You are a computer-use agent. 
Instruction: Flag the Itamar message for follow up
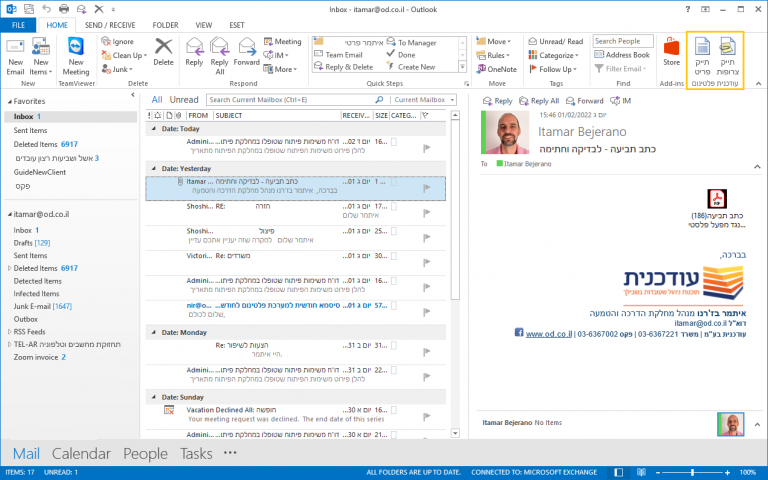[427, 188]
